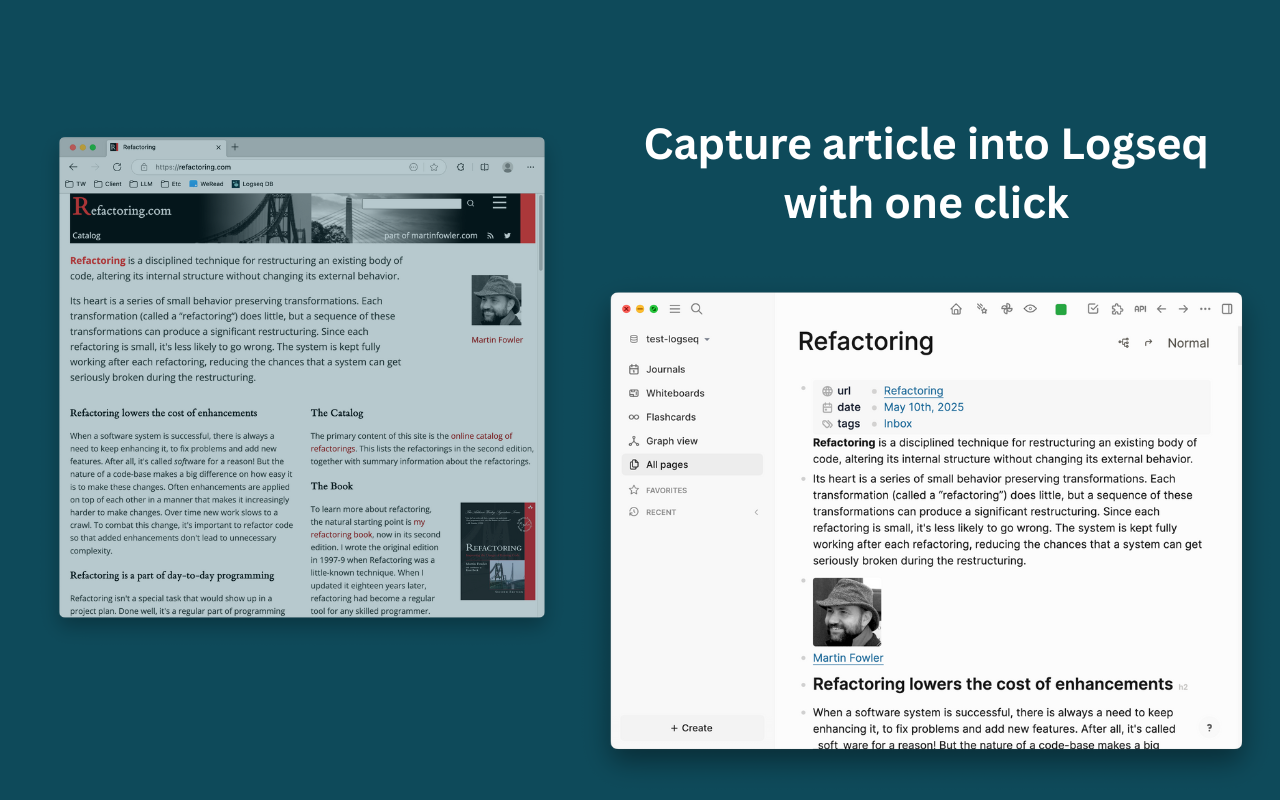Select All pages in Logseq sidebar
Screen dimensions: 1280x800
692,465
